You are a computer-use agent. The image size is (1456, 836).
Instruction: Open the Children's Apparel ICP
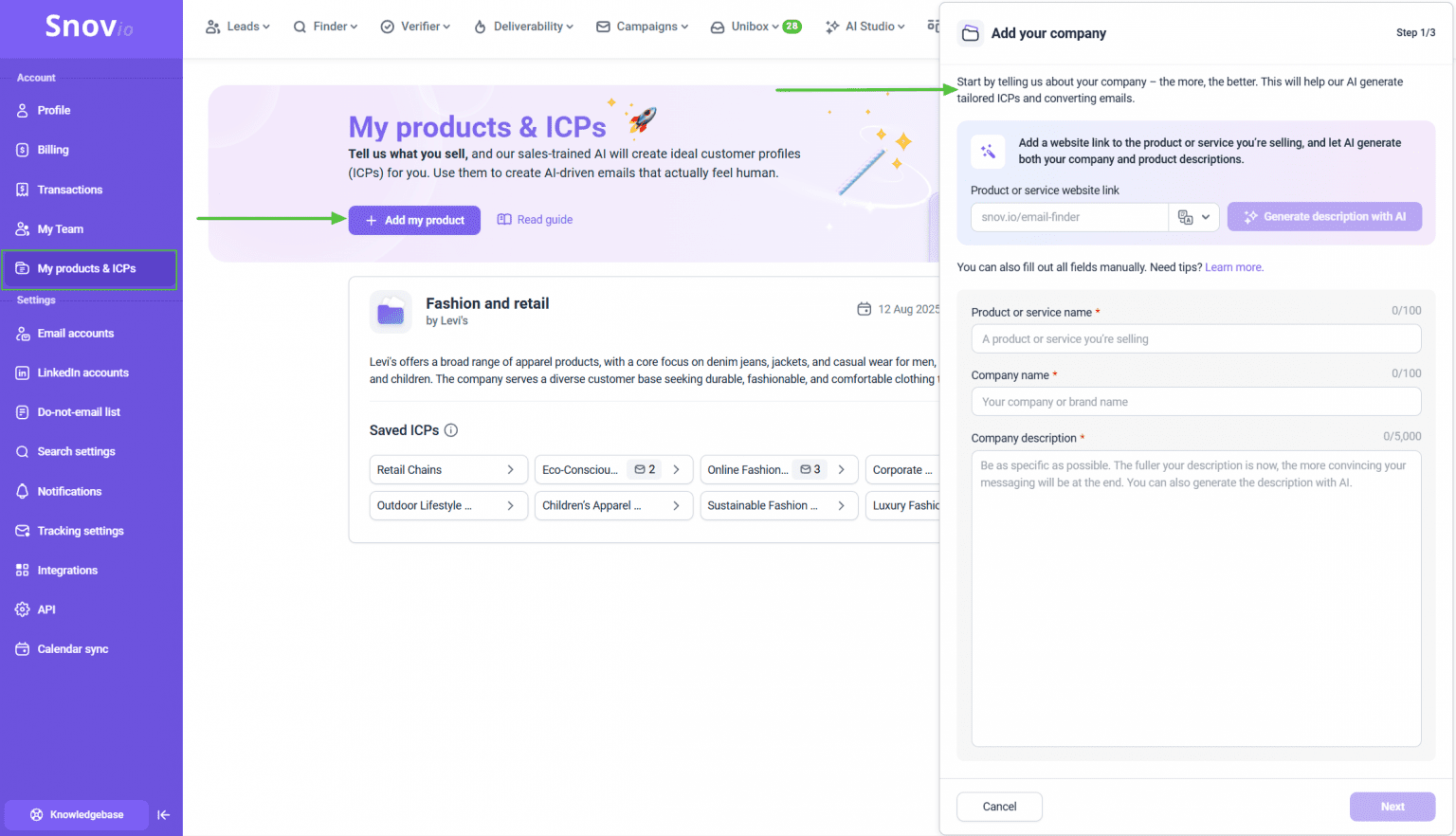click(x=611, y=506)
